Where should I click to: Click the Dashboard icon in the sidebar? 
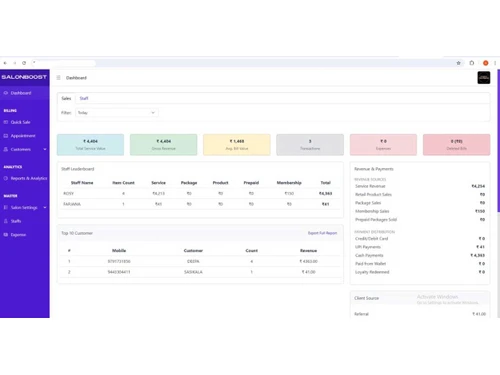6,93
